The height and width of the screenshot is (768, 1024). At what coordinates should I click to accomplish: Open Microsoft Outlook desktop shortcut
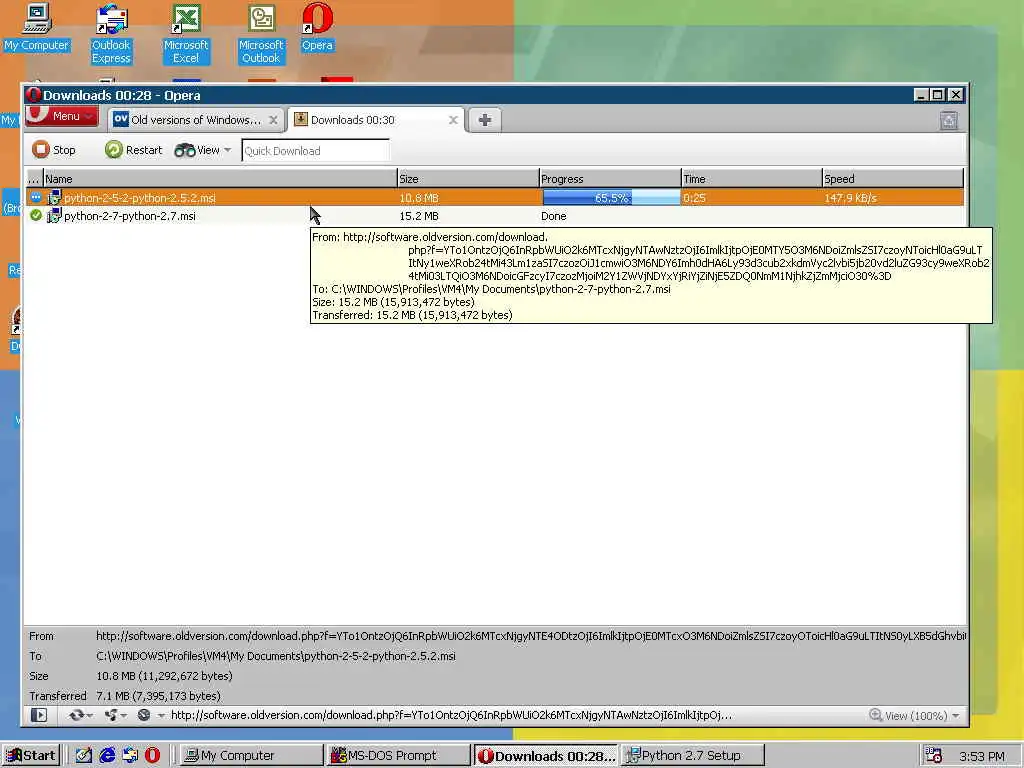[261, 34]
